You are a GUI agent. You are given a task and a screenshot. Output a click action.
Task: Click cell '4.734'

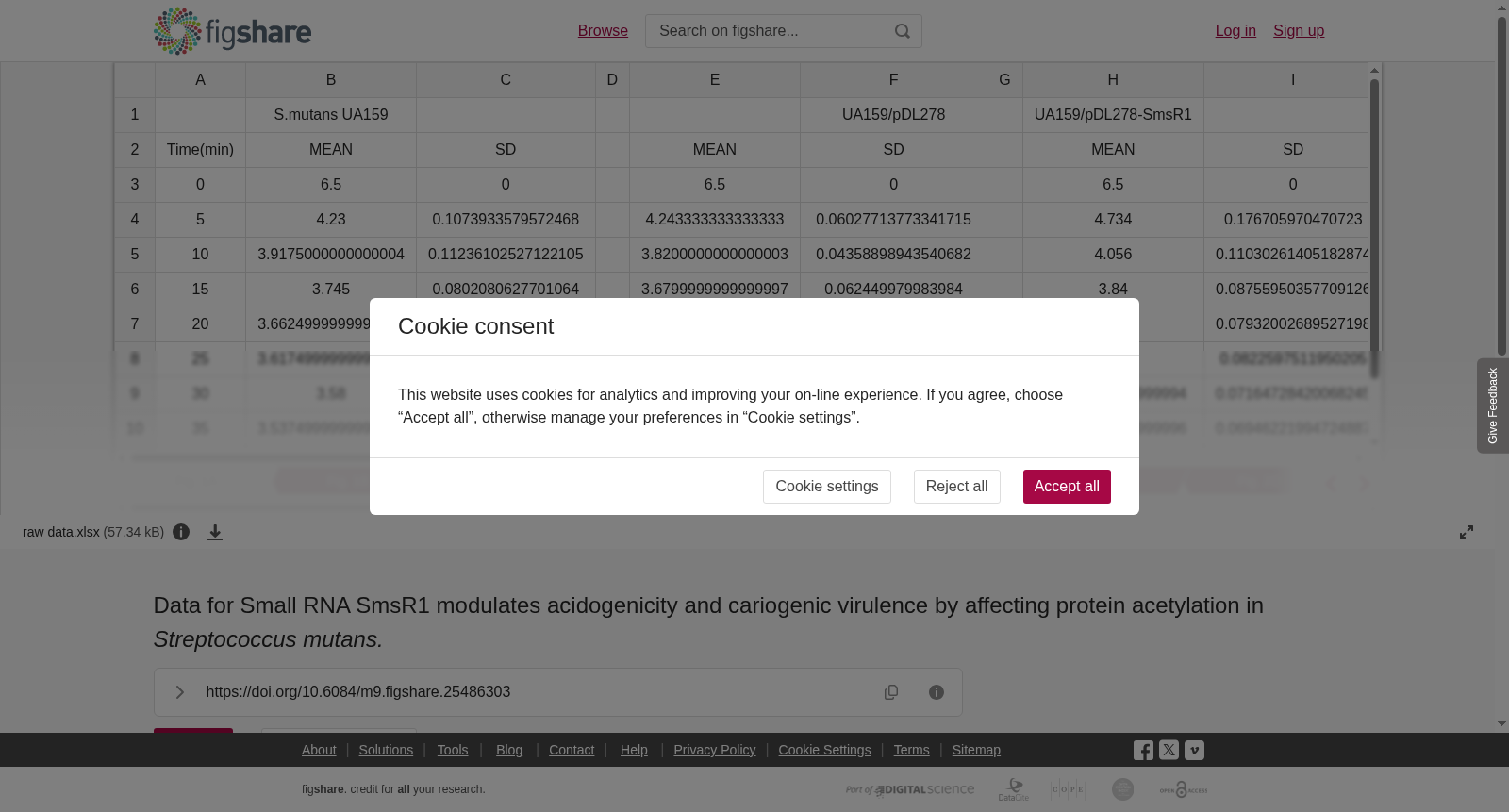point(1113,220)
